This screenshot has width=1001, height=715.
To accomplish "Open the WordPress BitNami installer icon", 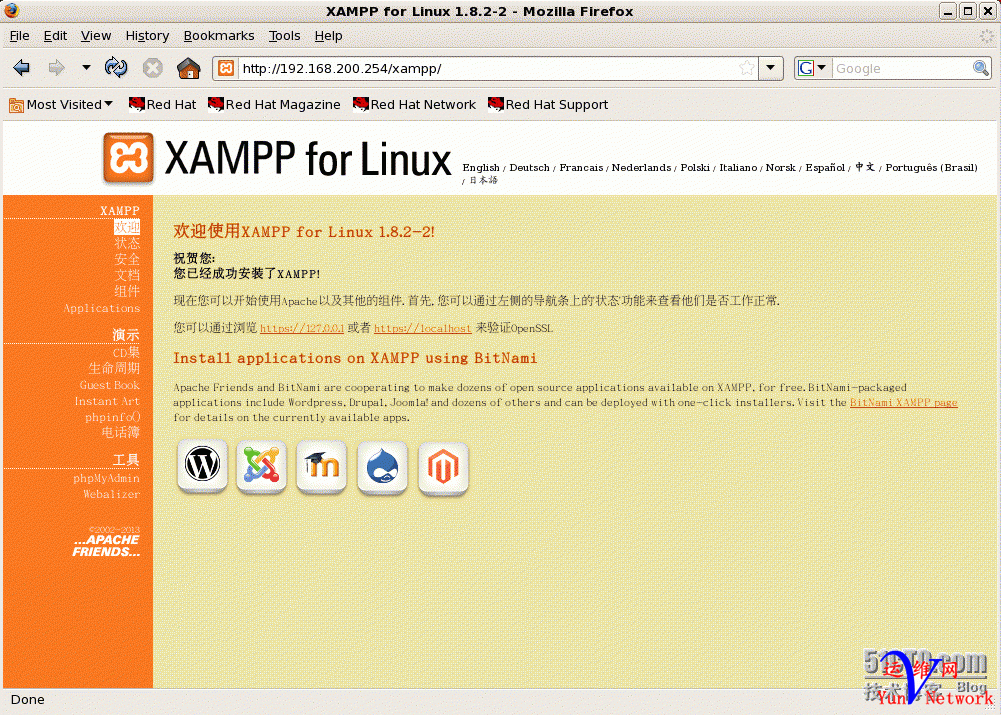I will (x=202, y=466).
